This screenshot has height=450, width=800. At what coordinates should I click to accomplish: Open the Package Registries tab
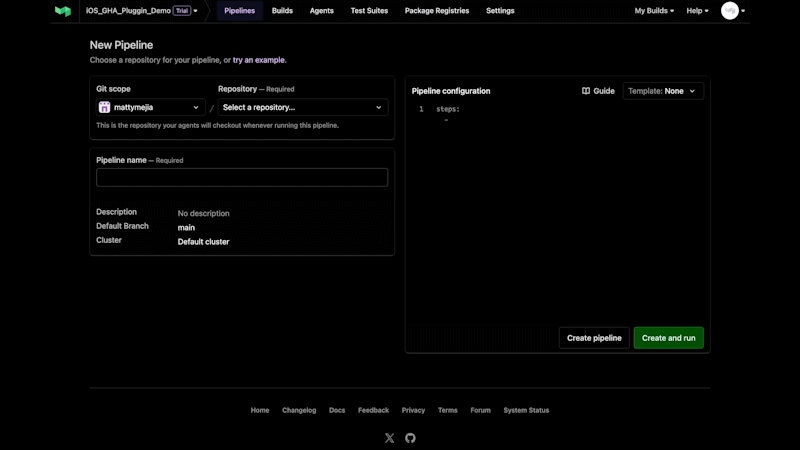(437, 11)
